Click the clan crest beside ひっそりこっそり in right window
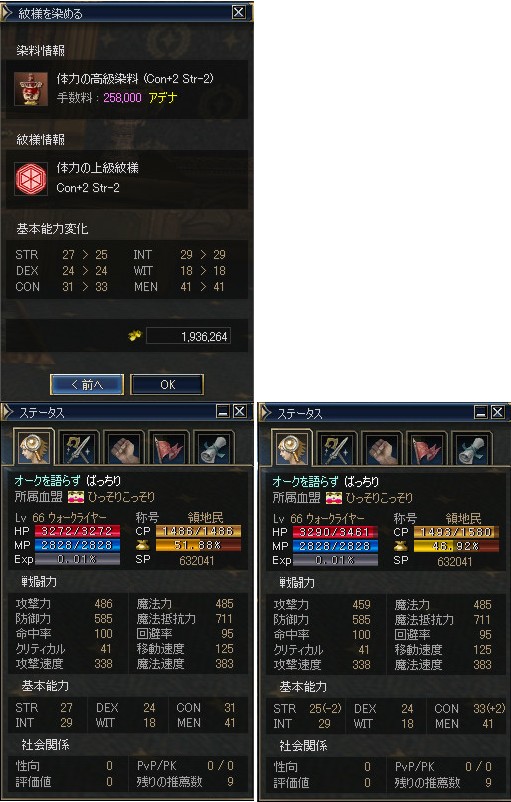This screenshot has height=802, width=511. 334,498
